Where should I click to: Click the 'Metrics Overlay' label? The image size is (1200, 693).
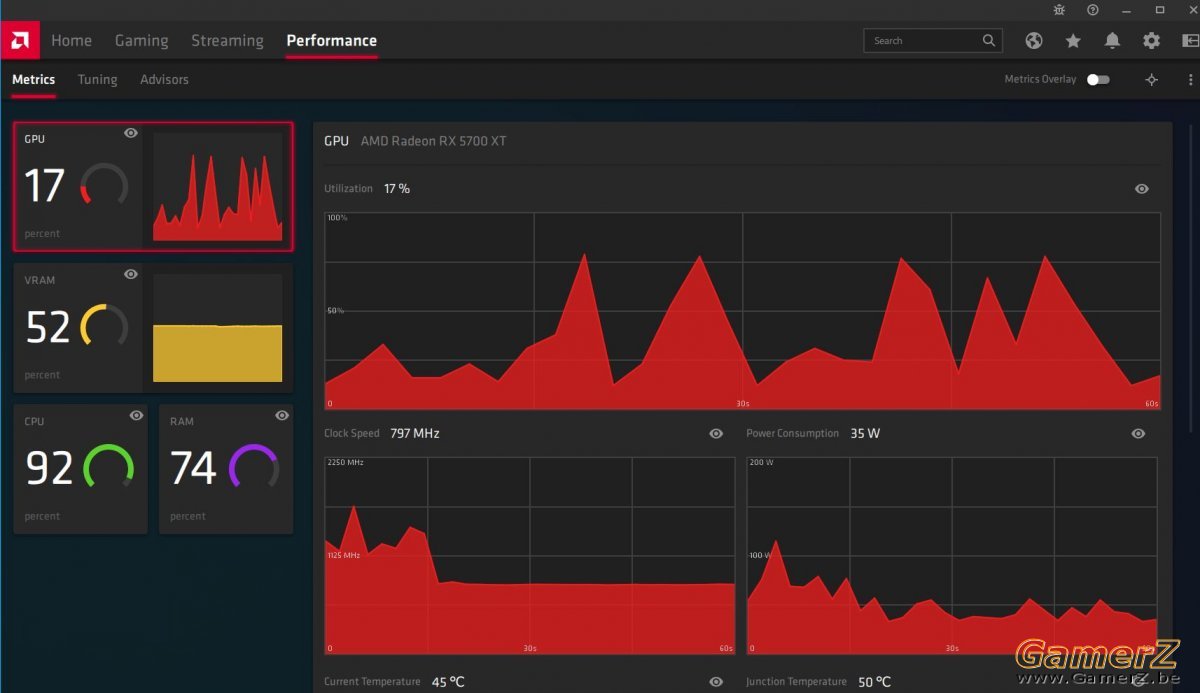[x=1040, y=79]
